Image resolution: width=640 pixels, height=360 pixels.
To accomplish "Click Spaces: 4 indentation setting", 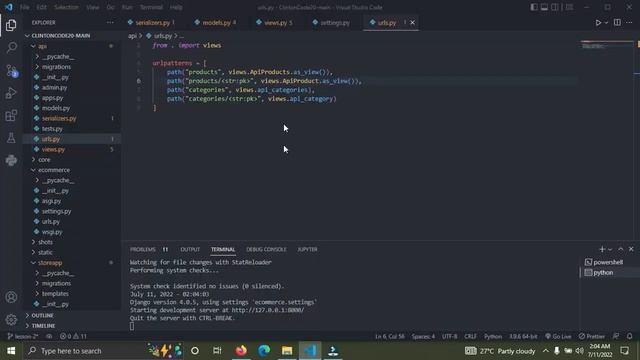I will click(423, 336).
